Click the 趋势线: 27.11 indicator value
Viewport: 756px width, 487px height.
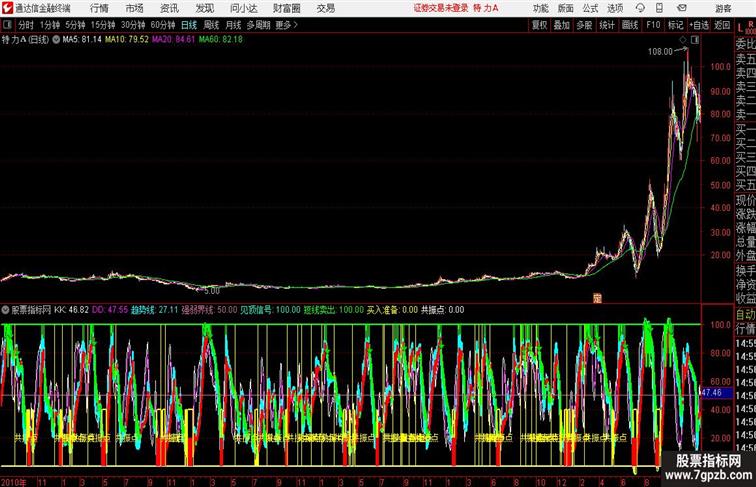tap(155, 310)
